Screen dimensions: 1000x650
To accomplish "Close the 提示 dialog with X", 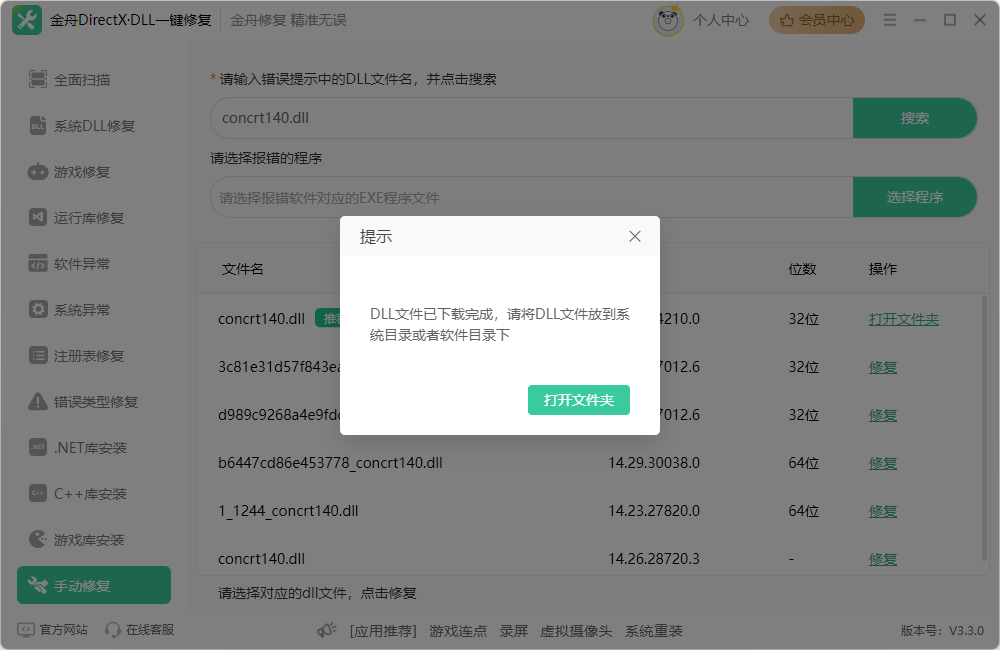I will [x=635, y=237].
